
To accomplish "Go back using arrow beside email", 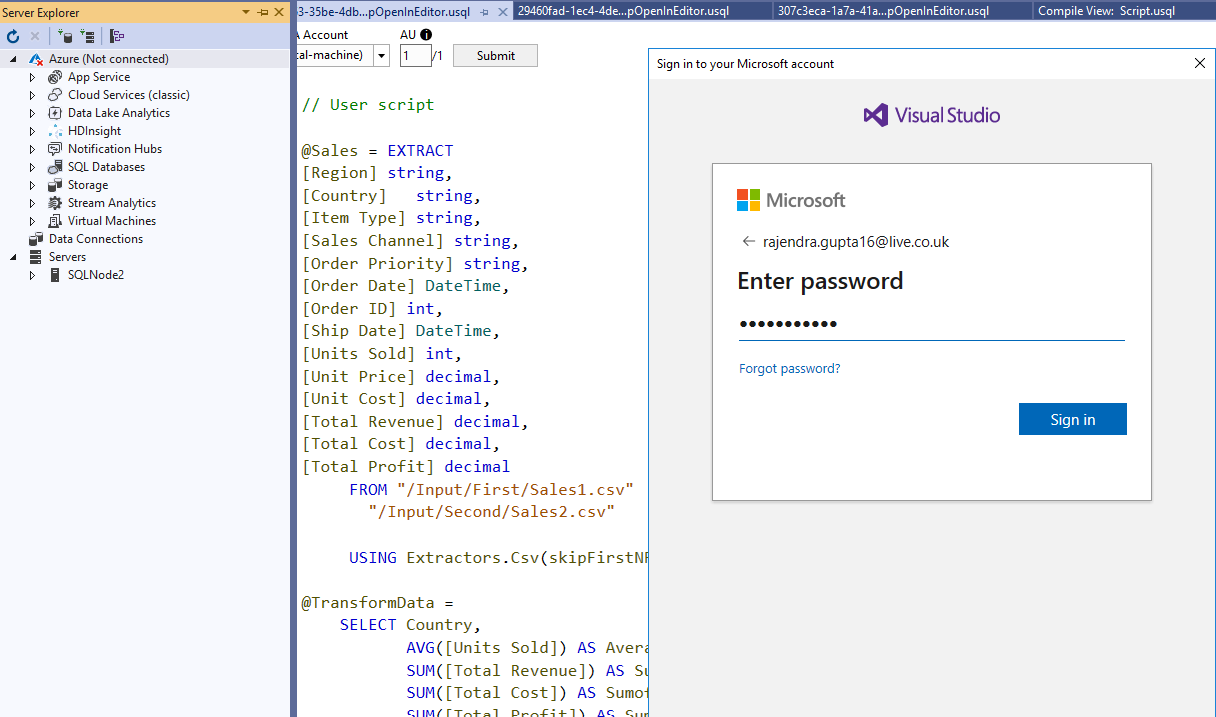I will point(748,242).
